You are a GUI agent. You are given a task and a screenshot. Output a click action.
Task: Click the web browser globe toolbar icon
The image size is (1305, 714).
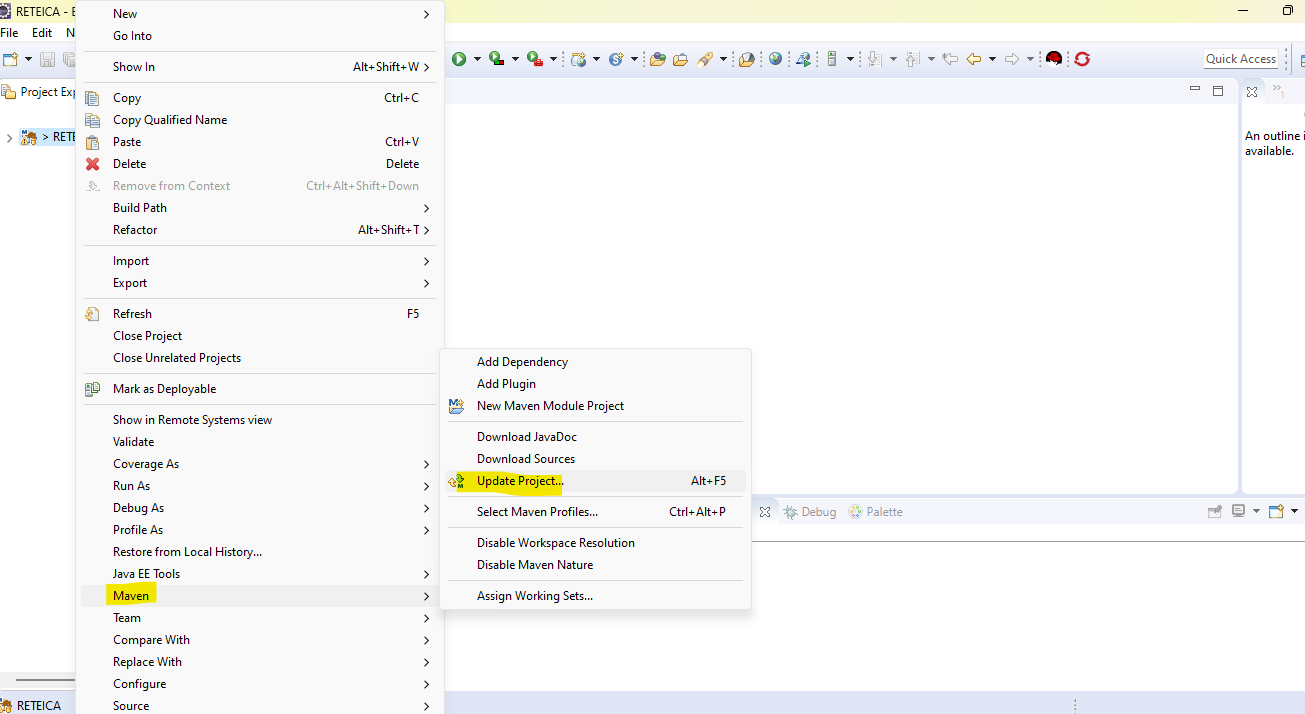coord(776,59)
